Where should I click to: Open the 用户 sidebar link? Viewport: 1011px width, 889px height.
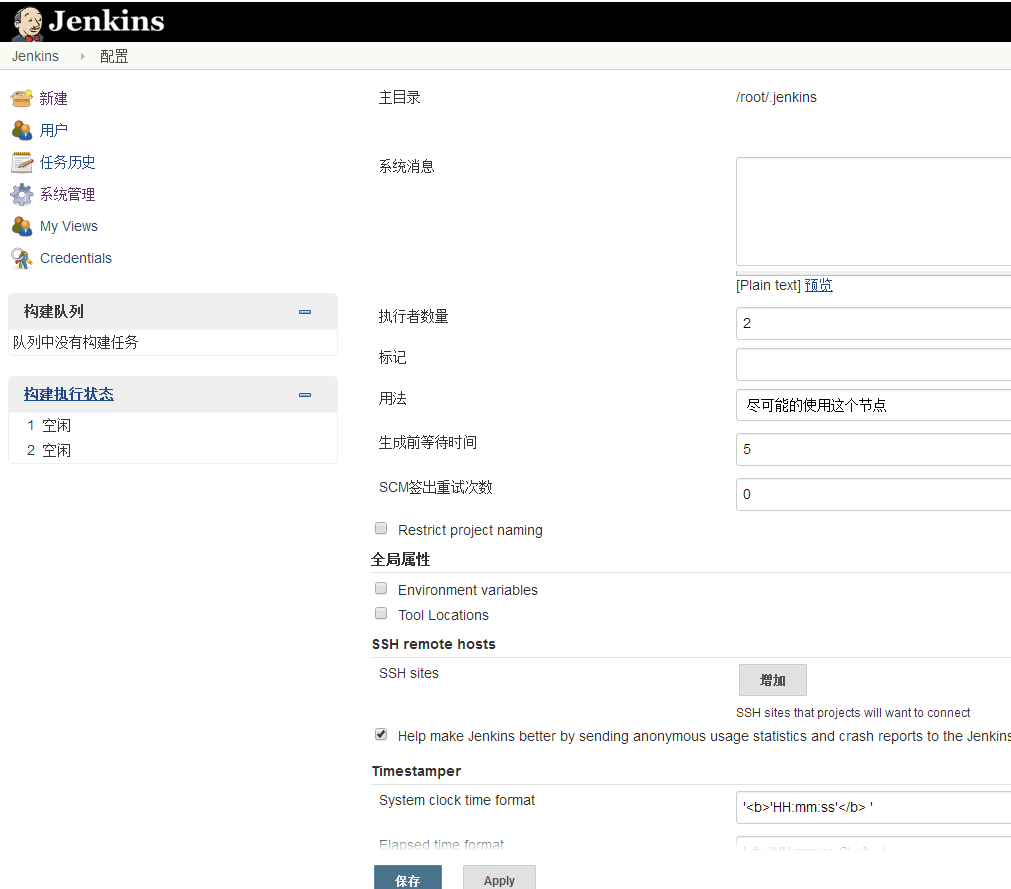[54, 130]
